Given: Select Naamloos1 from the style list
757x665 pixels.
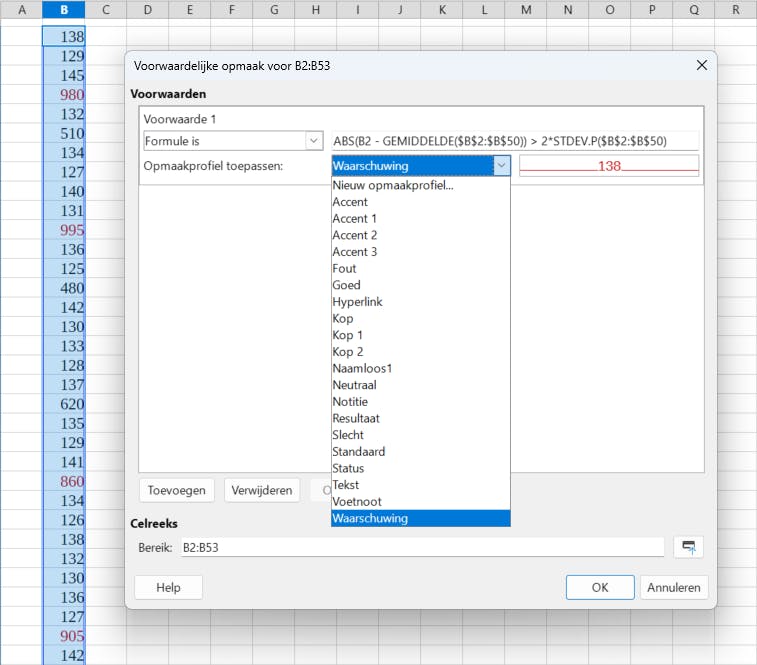Looking at the screenshot, I should coord(421,368).
